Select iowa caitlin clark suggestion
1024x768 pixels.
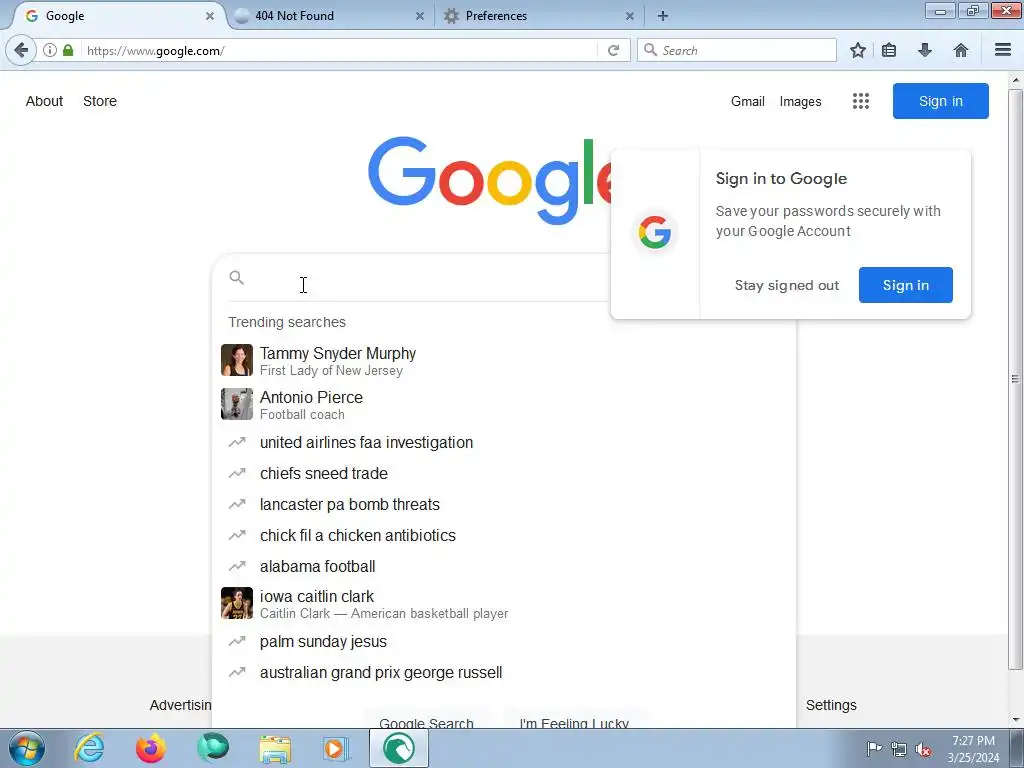504,603
